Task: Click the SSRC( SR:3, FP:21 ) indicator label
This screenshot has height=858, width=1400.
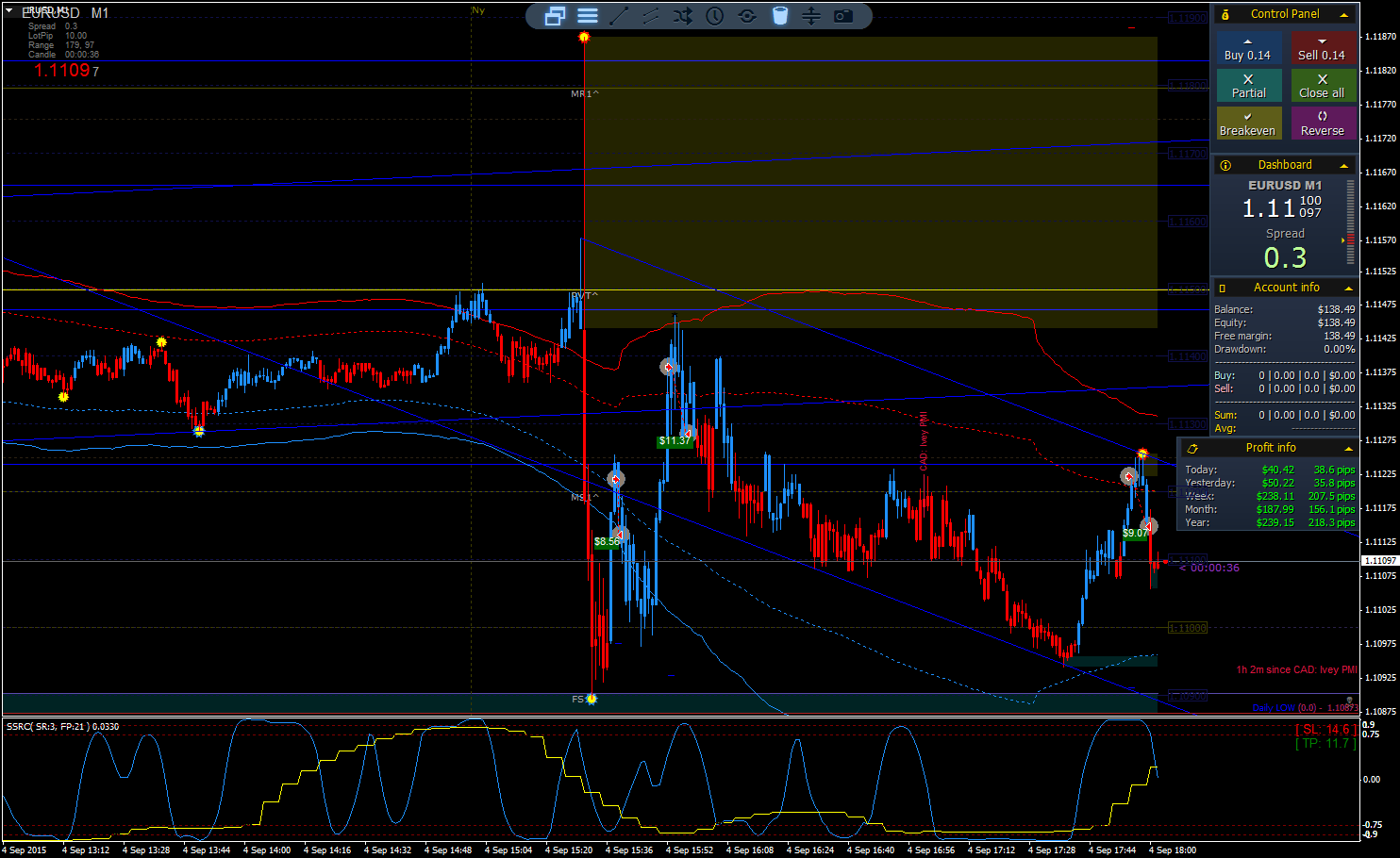Action: (x=62, y=726)
